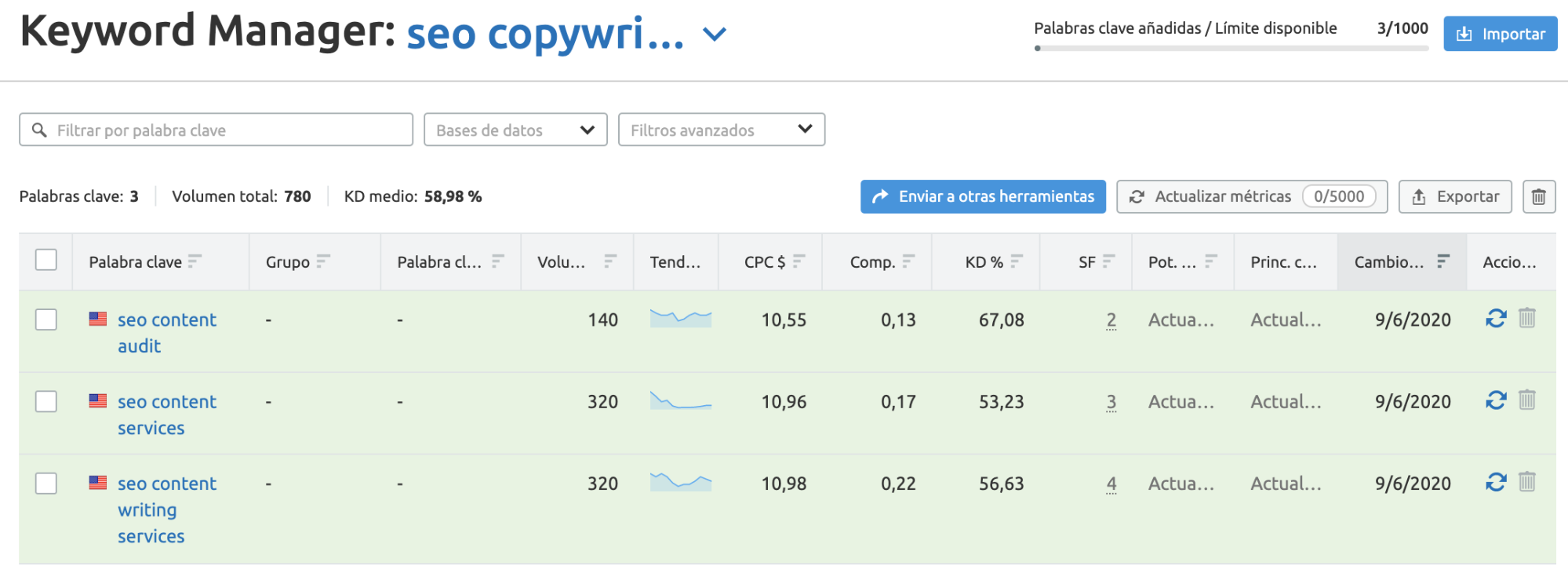Open seo content writing services keyword link

tap(166, 509)
